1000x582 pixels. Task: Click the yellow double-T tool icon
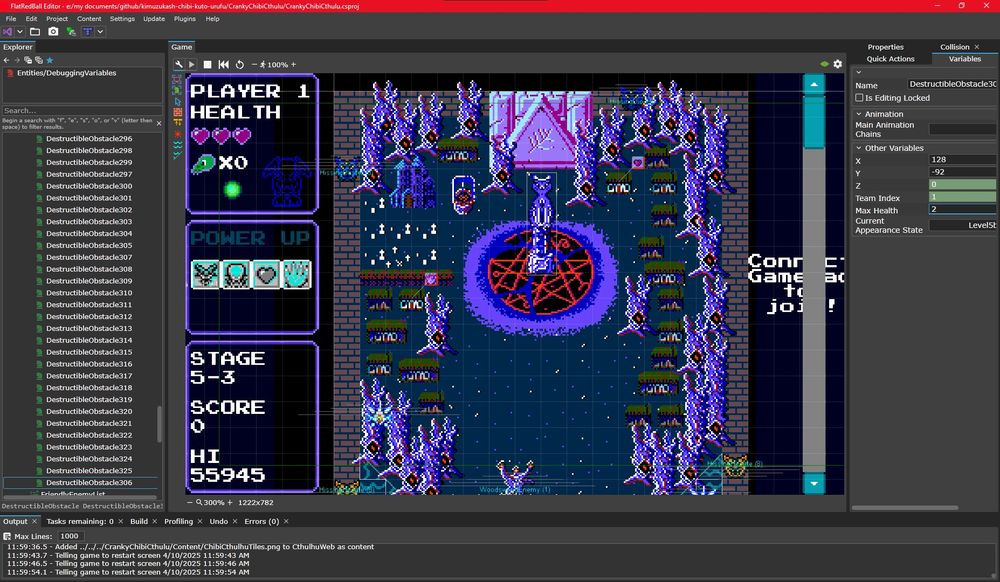(177, 122)
